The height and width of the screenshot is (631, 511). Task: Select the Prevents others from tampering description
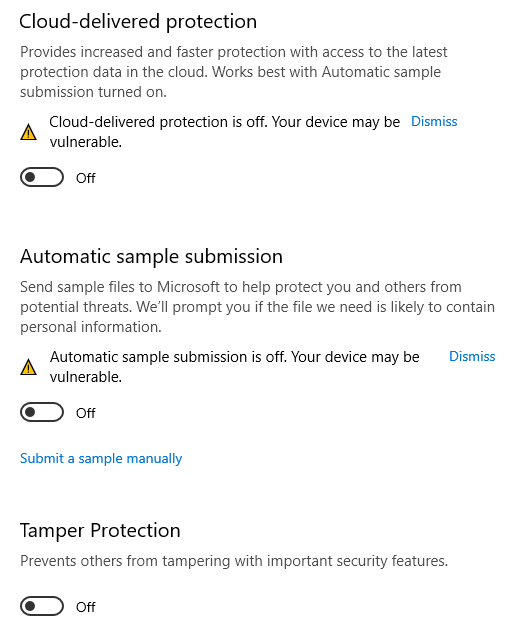234,561
